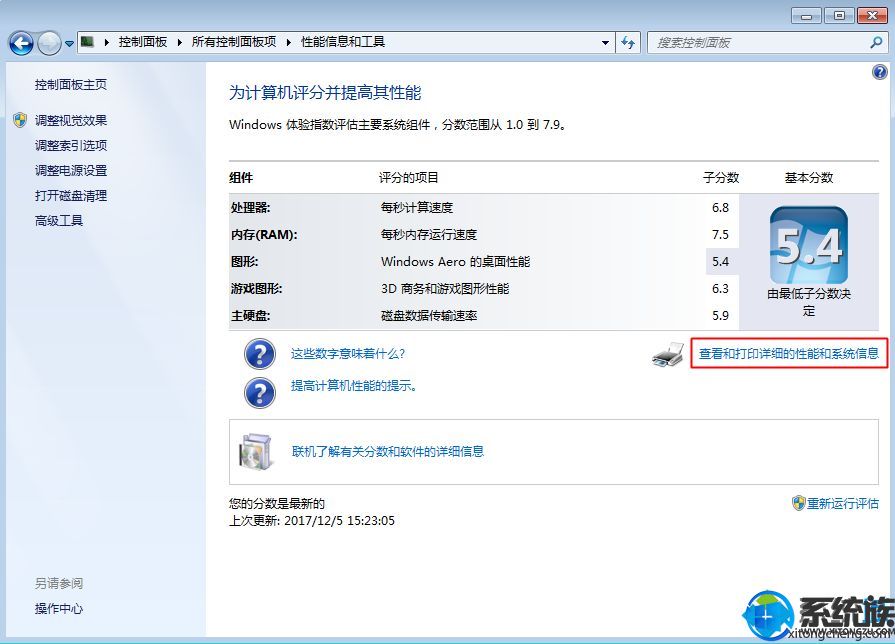
Task: Open 打开磁盘清理 sidebar link
Action: tap(71, 196)
